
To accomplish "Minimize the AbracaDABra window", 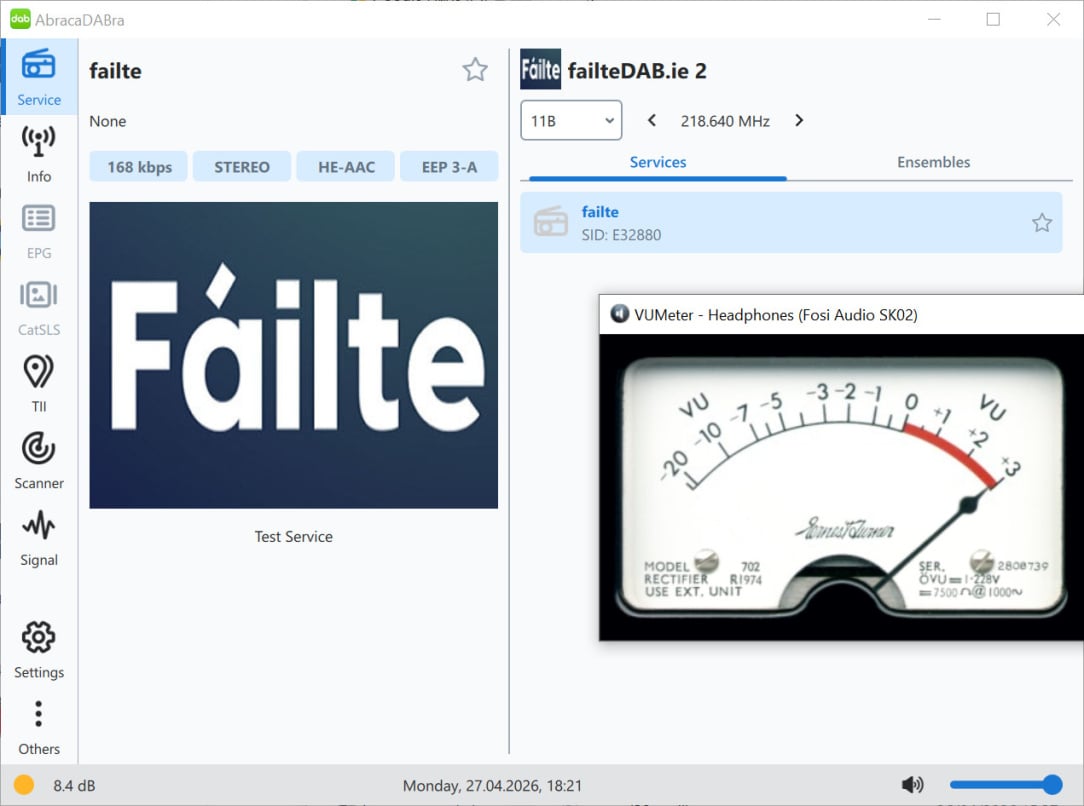I will pos(934,19).
